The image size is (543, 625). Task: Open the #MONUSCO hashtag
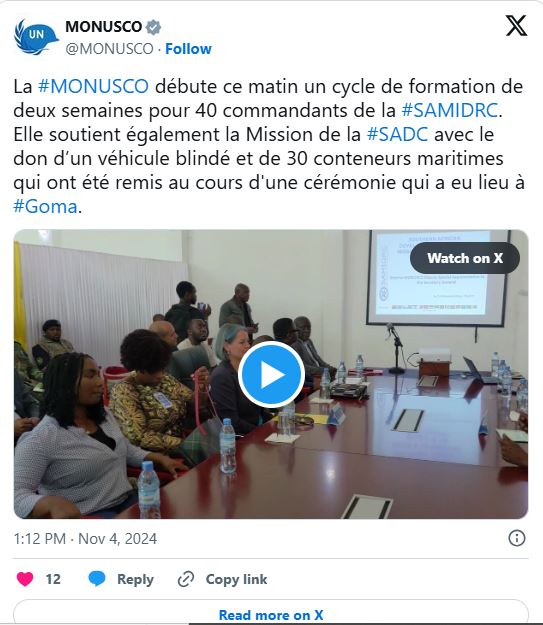coord(93,86)
